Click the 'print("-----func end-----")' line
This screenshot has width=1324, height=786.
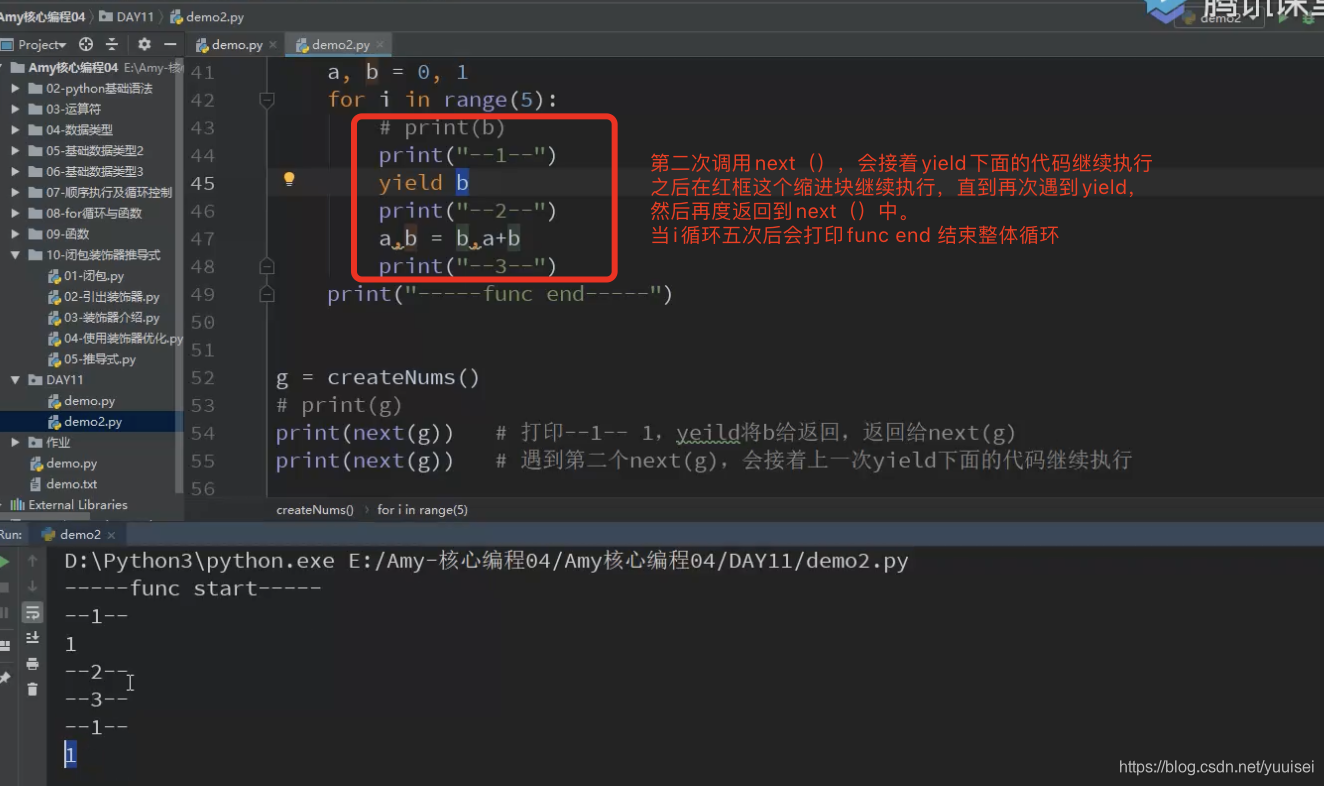point(500,294)
